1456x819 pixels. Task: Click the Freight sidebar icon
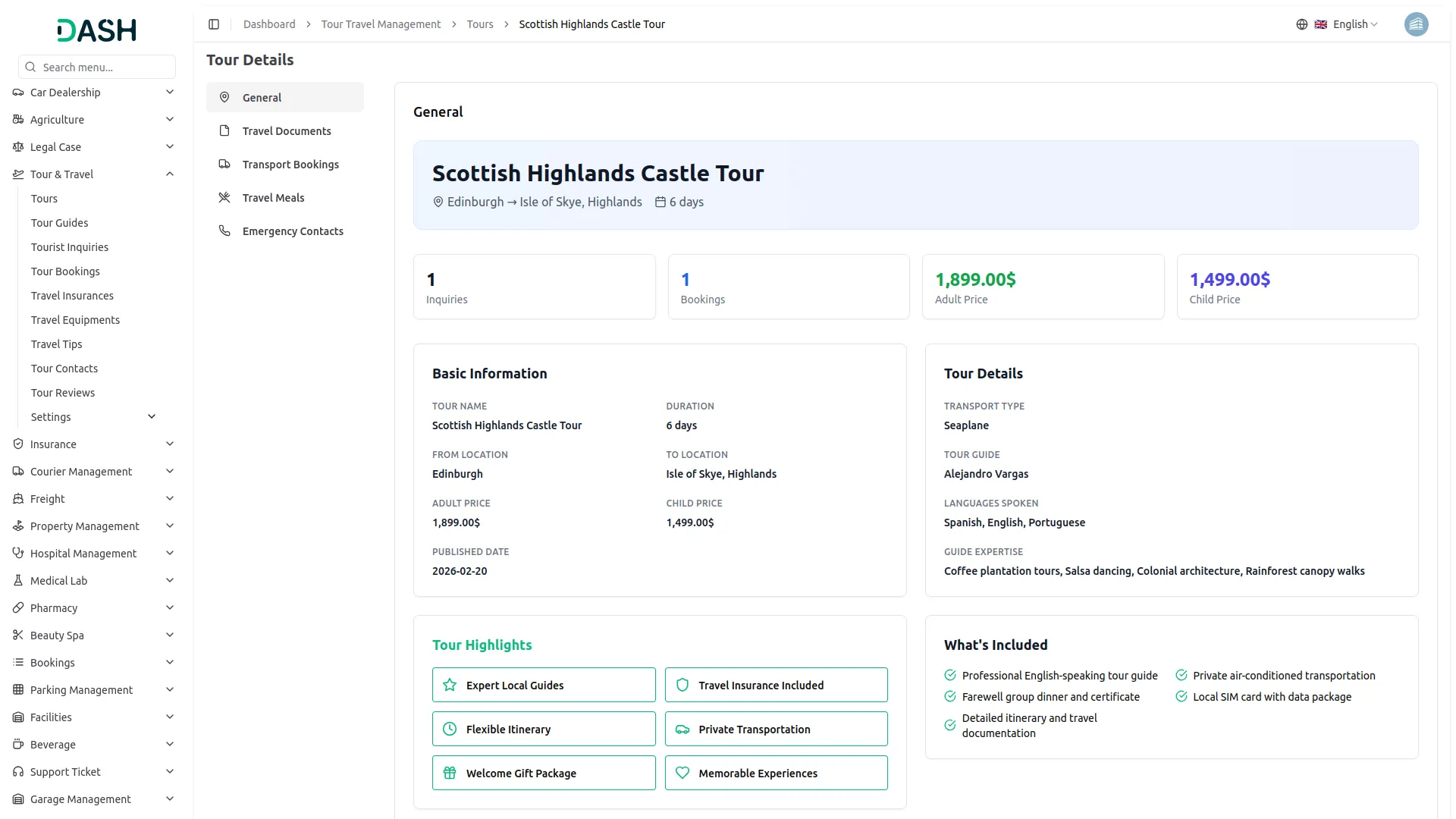click(x=17, y=498)
